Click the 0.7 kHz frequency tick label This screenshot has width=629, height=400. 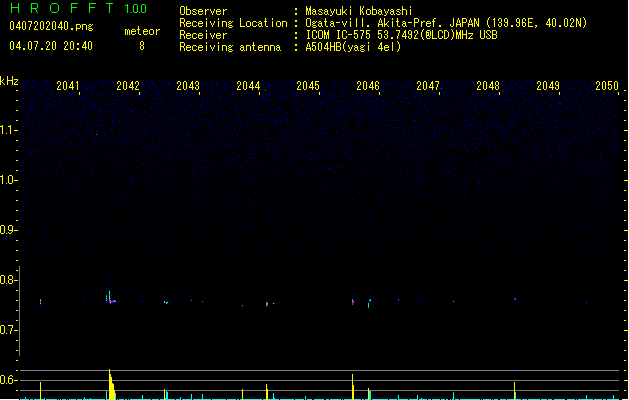[8, 330]
